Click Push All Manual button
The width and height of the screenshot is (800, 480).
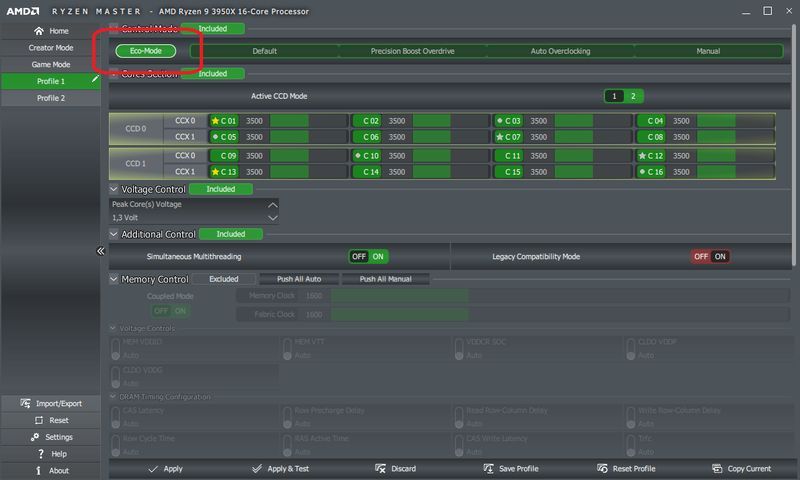[x=386, y=279]
